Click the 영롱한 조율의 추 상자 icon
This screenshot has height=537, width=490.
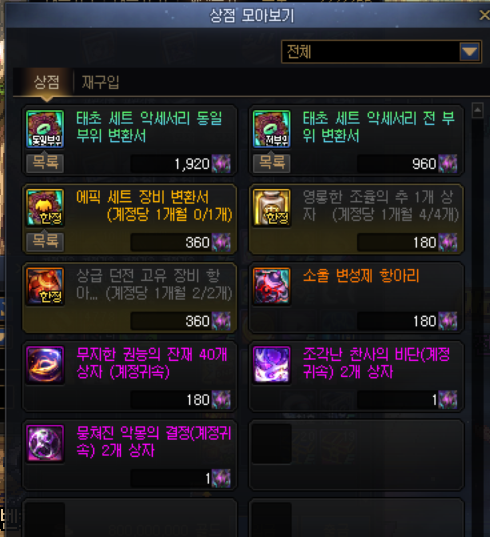coord(272,208)
